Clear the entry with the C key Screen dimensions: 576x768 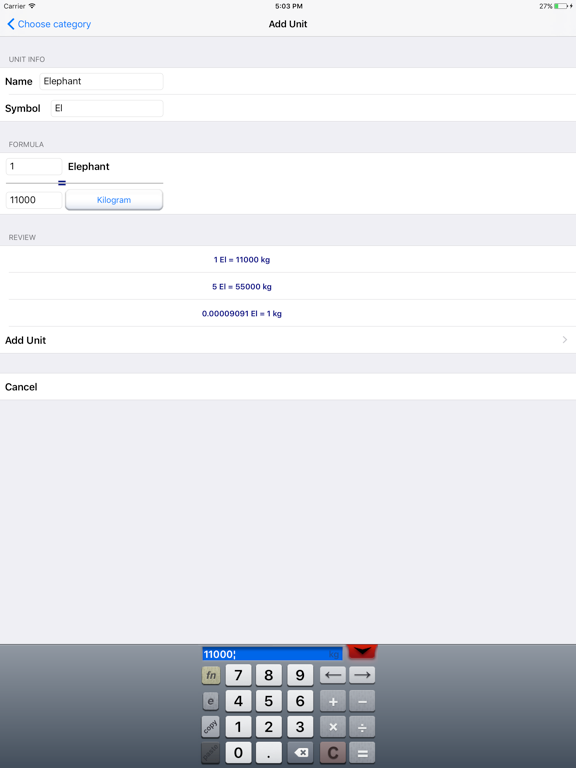tap(333, 752)
